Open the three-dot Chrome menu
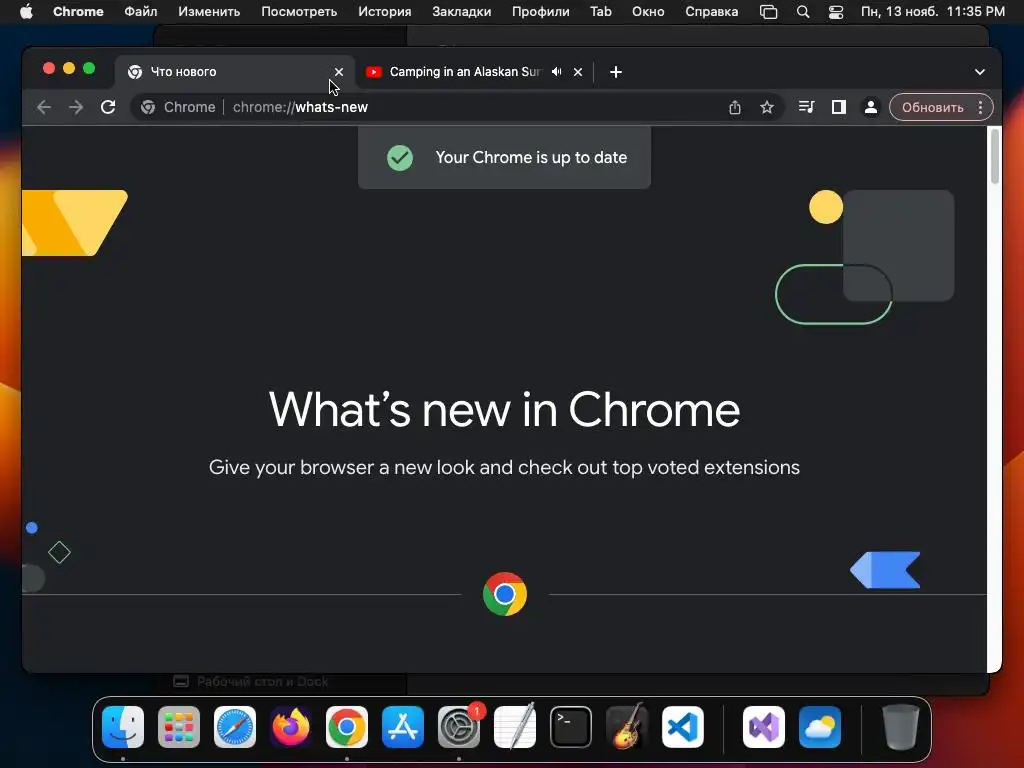 [x=980, y=107]
